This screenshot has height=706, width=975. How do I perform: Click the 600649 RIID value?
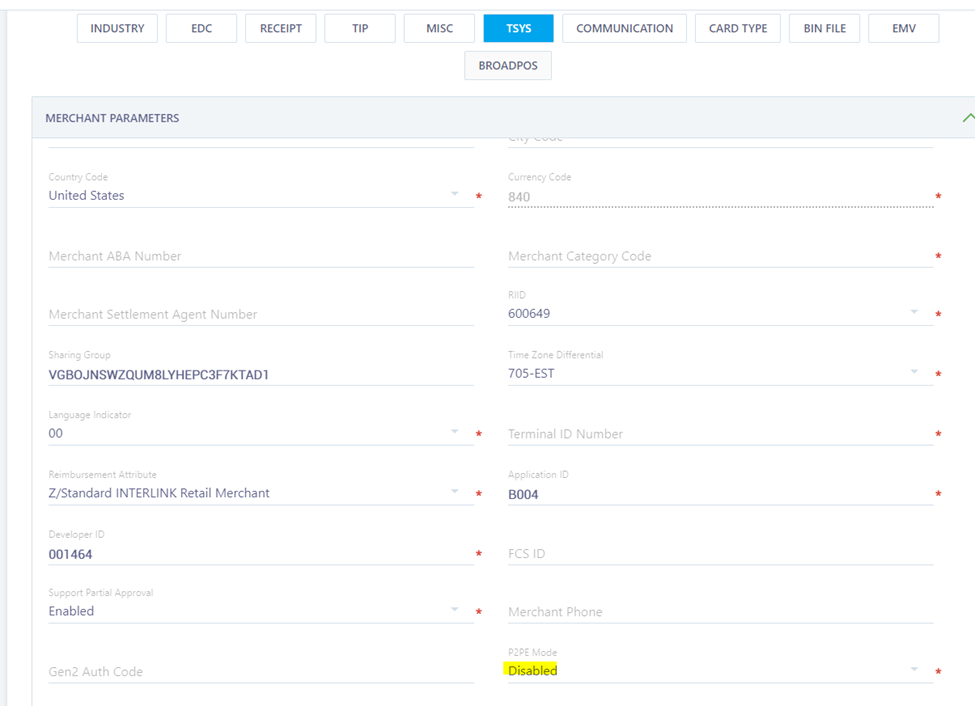click(x=529, y=314)
